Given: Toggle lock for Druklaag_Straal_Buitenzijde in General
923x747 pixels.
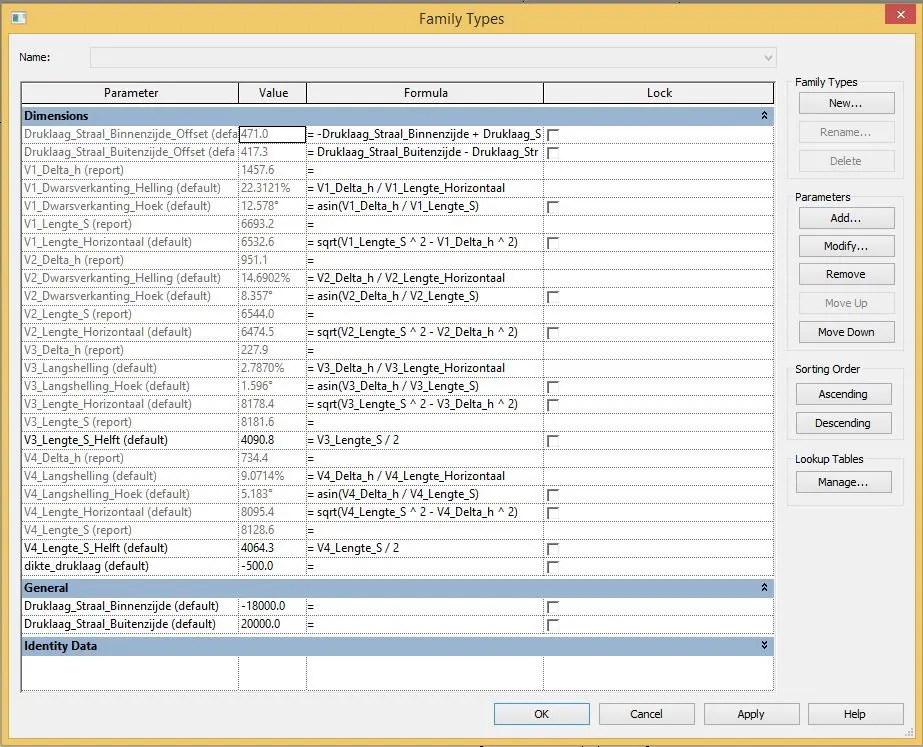Looking at the screenshot, I should 553,625.
